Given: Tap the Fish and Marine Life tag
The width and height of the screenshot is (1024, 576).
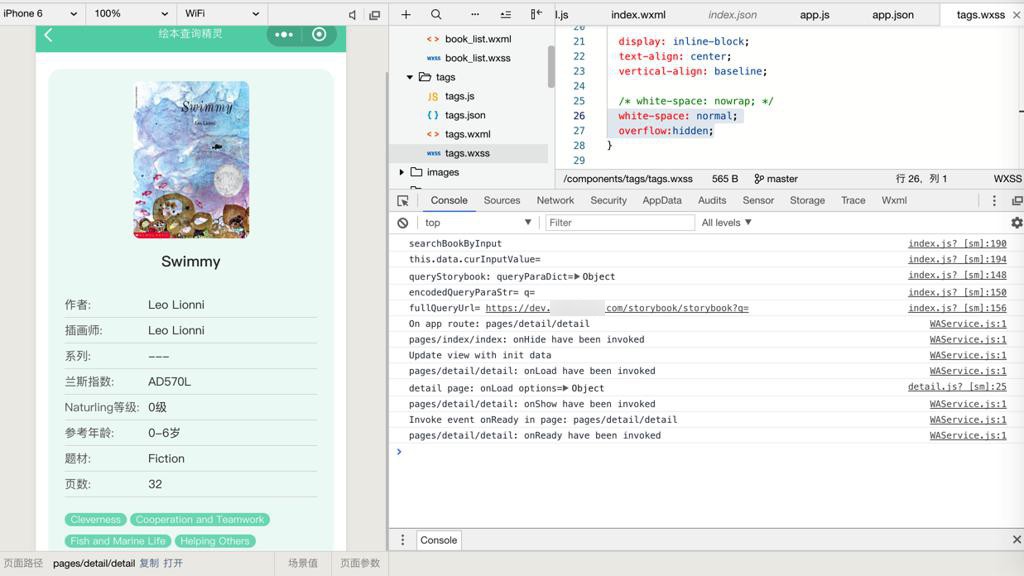Looking at the screenshot, I should pos(118,541).
